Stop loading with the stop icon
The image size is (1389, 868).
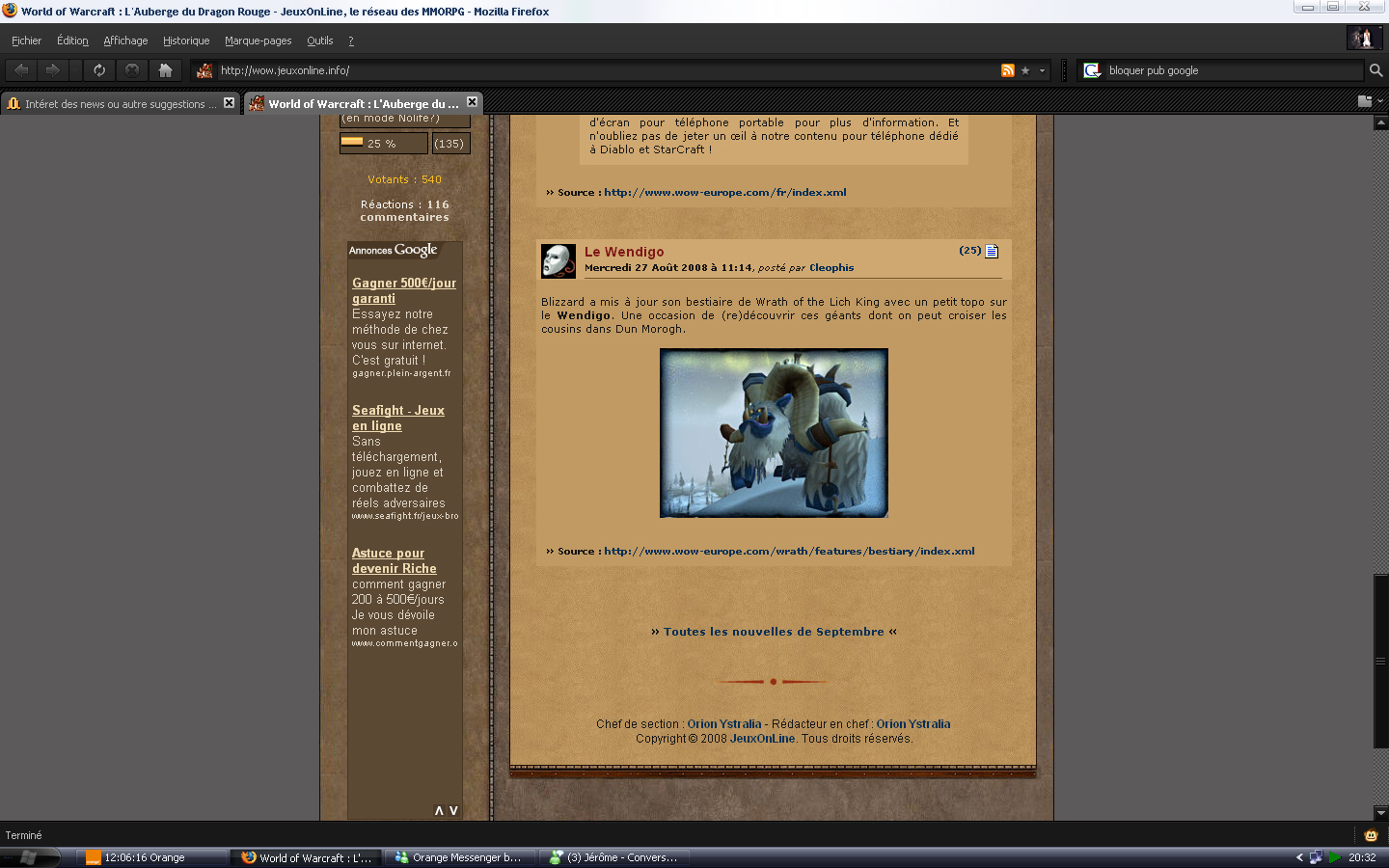click(132, 70)
